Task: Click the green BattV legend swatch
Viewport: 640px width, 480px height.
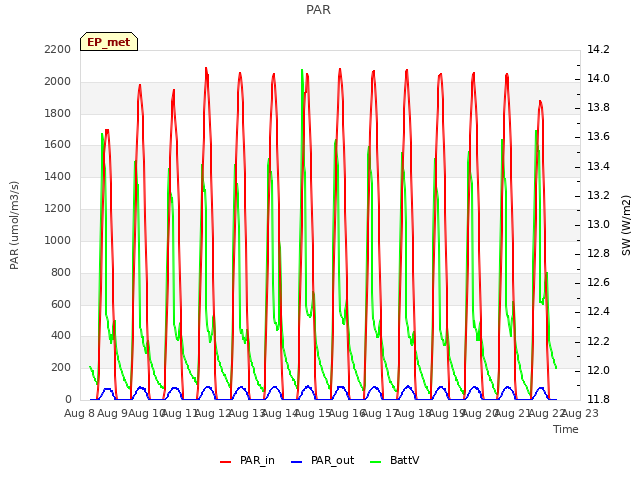Action: click(x=376, y=462)
